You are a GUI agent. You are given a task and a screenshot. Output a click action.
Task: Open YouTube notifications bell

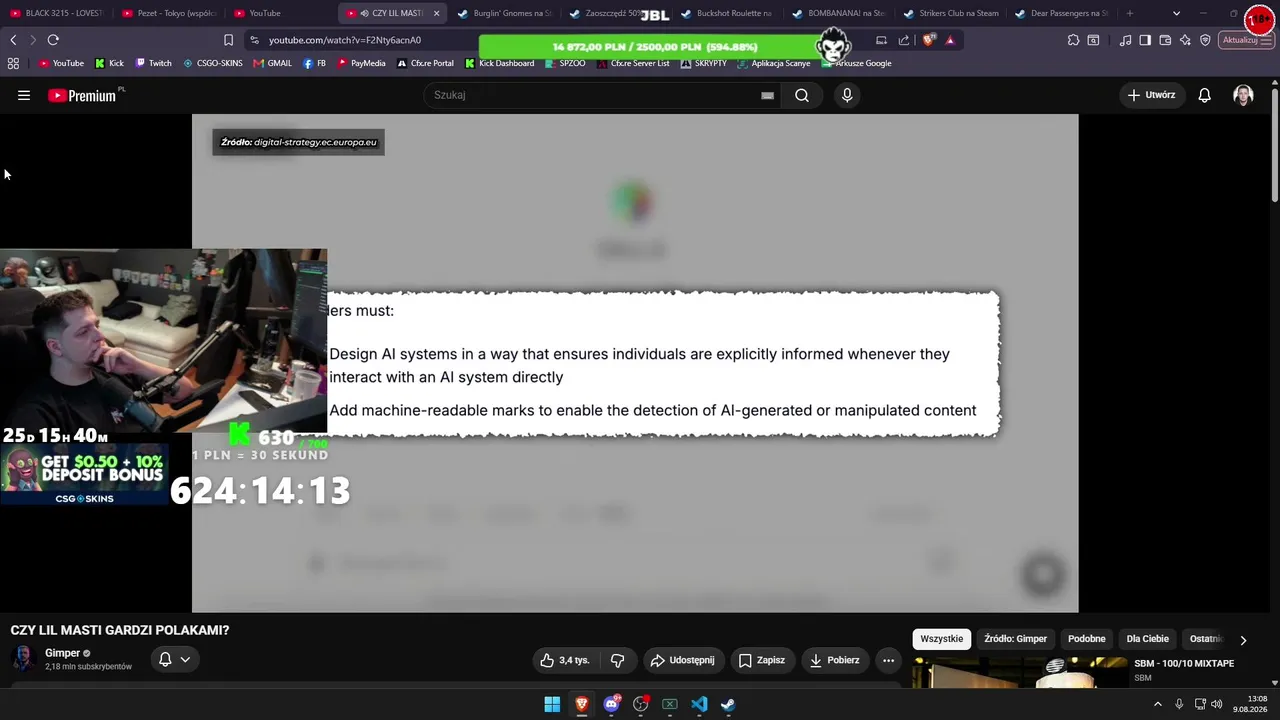tap(1205, 95)
